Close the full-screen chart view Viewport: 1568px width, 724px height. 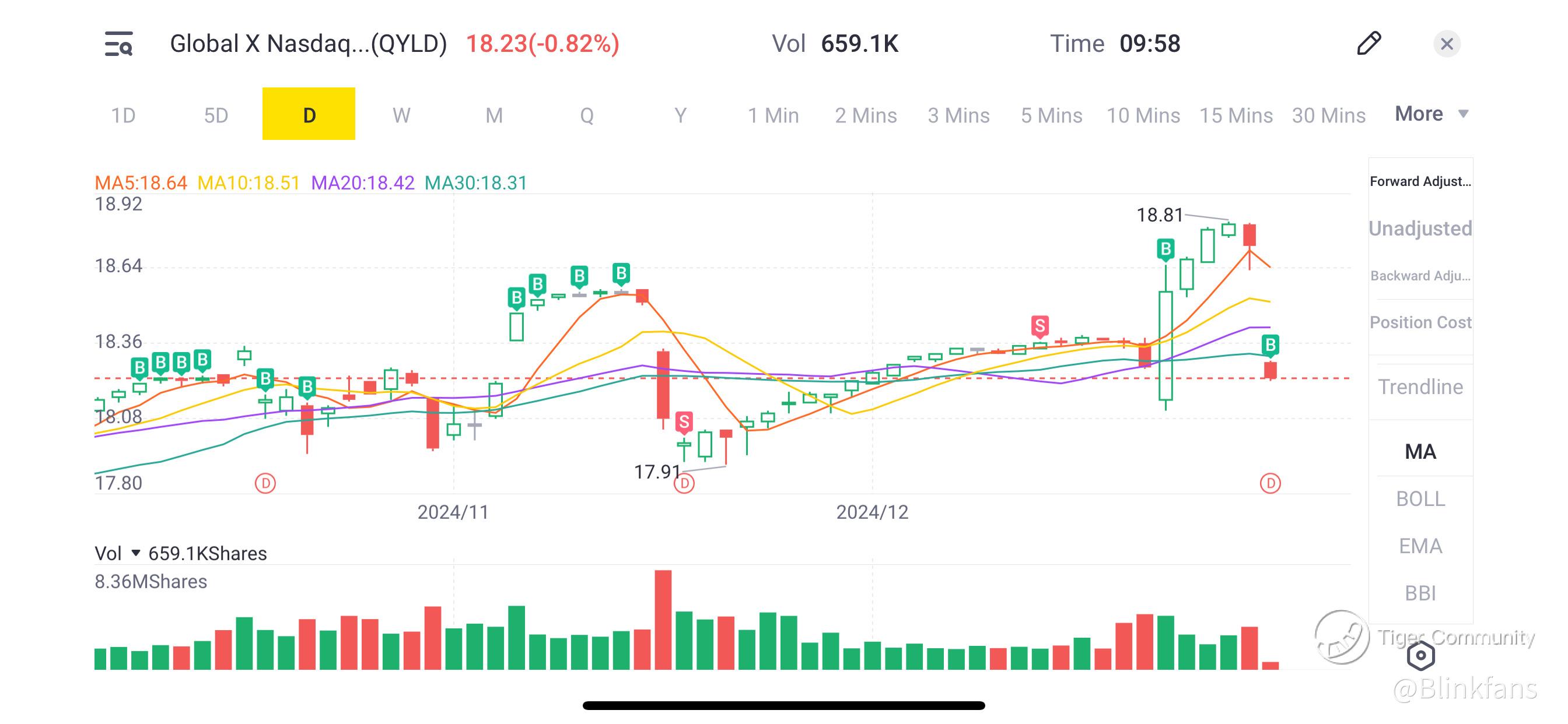tap(1446, 44)
